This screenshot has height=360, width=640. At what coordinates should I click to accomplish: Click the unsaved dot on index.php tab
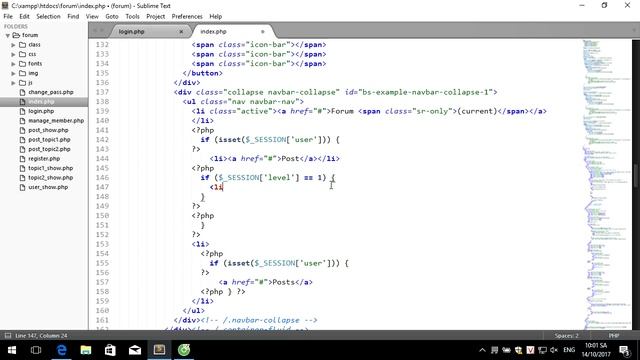pyautogui.click(x=263, y=31)
